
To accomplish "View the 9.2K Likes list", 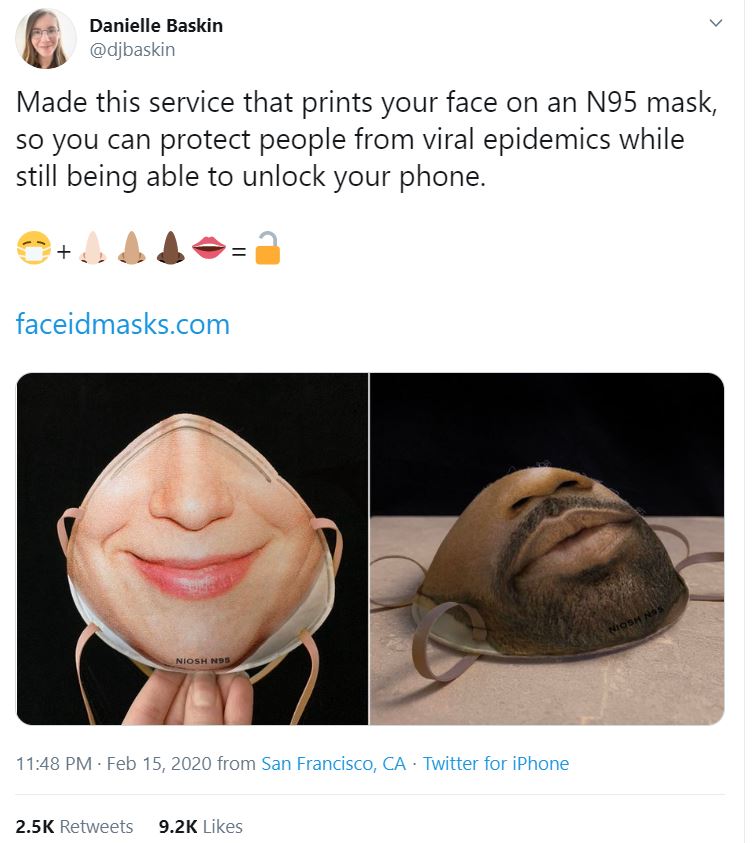I will [x=200, y=826].
